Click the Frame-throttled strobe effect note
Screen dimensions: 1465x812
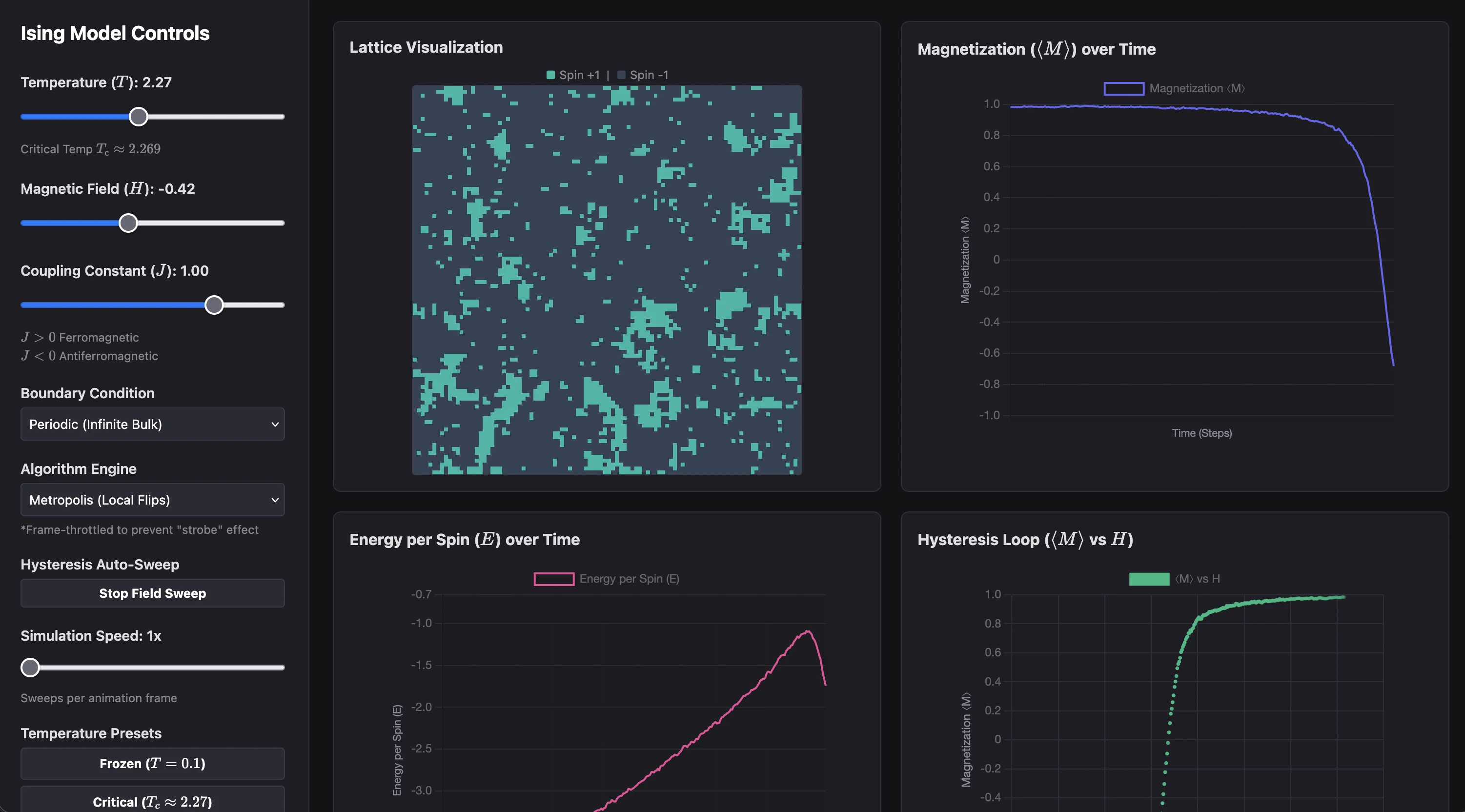(x=140, y=529)
